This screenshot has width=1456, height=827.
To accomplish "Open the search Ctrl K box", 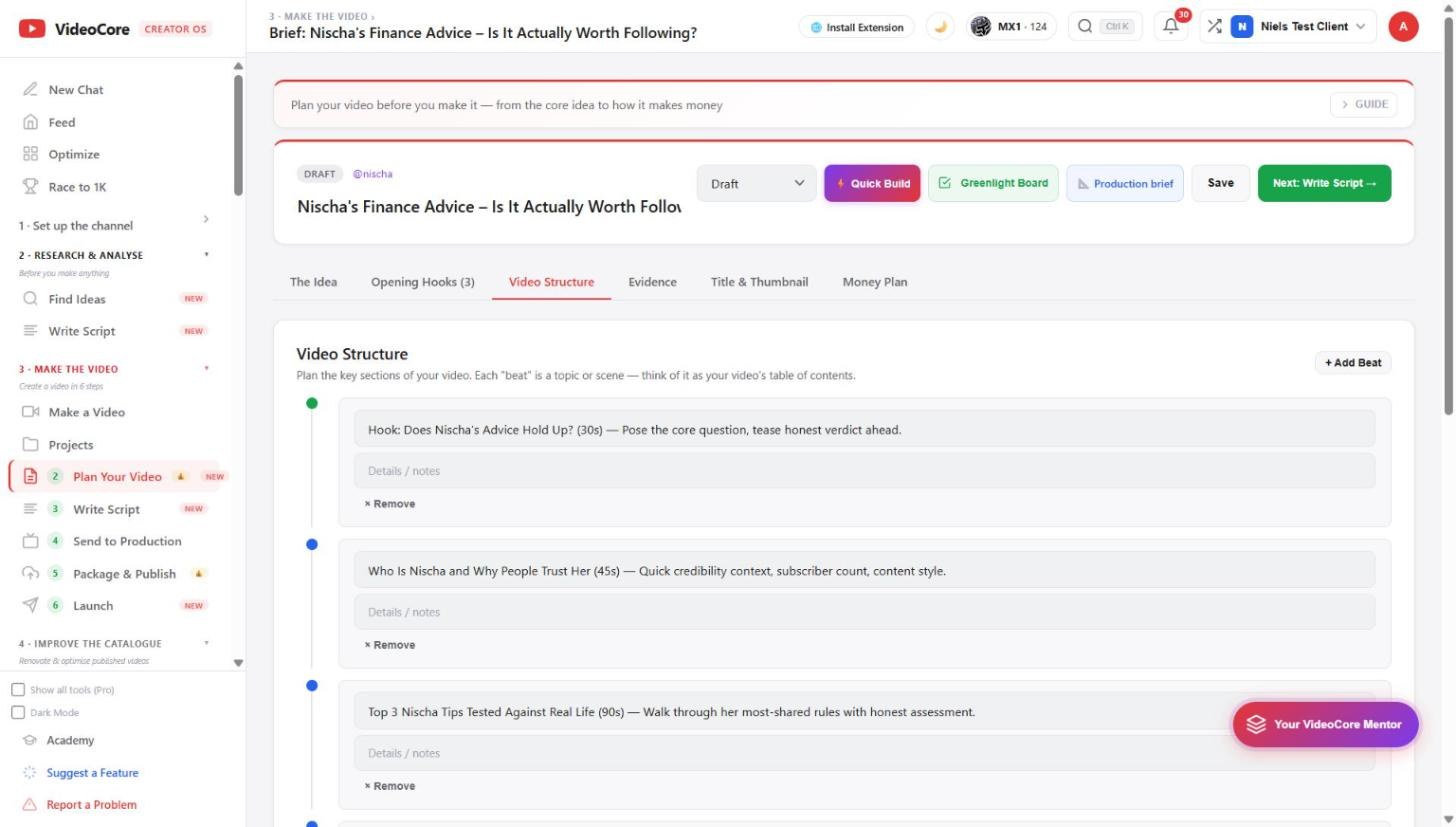I will click(1105, 27).
